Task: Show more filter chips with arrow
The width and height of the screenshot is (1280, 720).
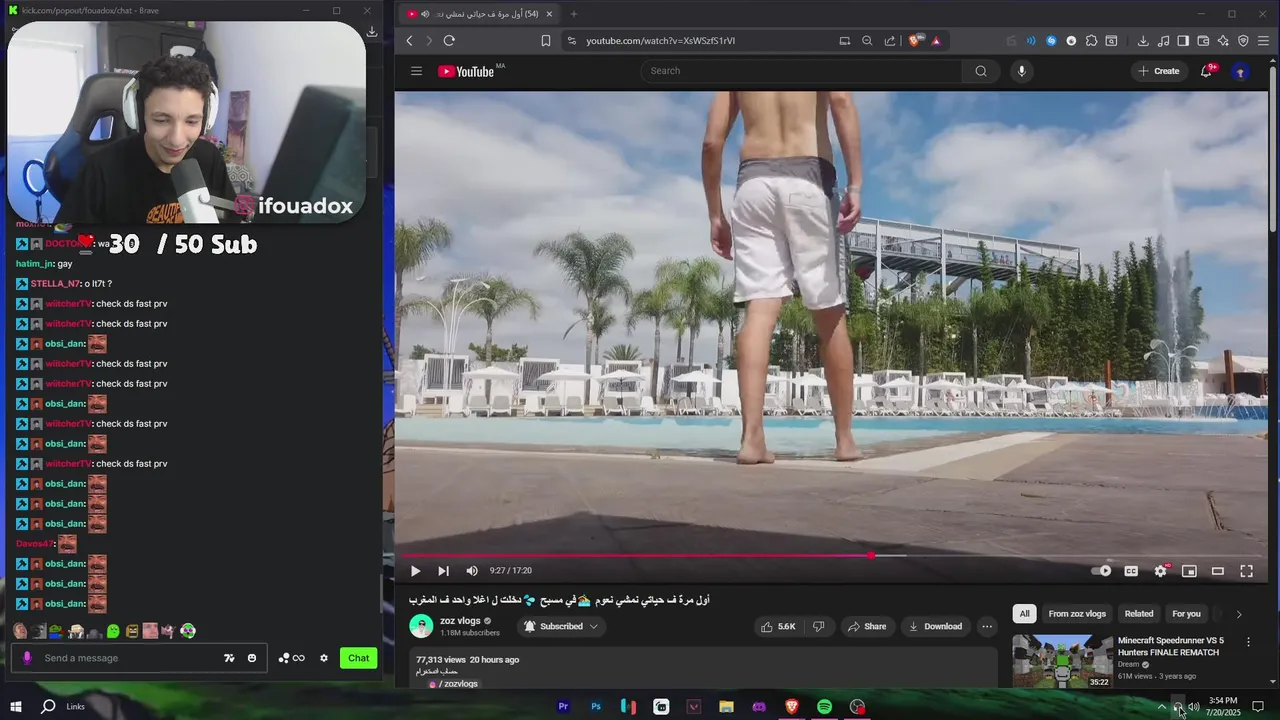Action: click(x=1238, y=614)
